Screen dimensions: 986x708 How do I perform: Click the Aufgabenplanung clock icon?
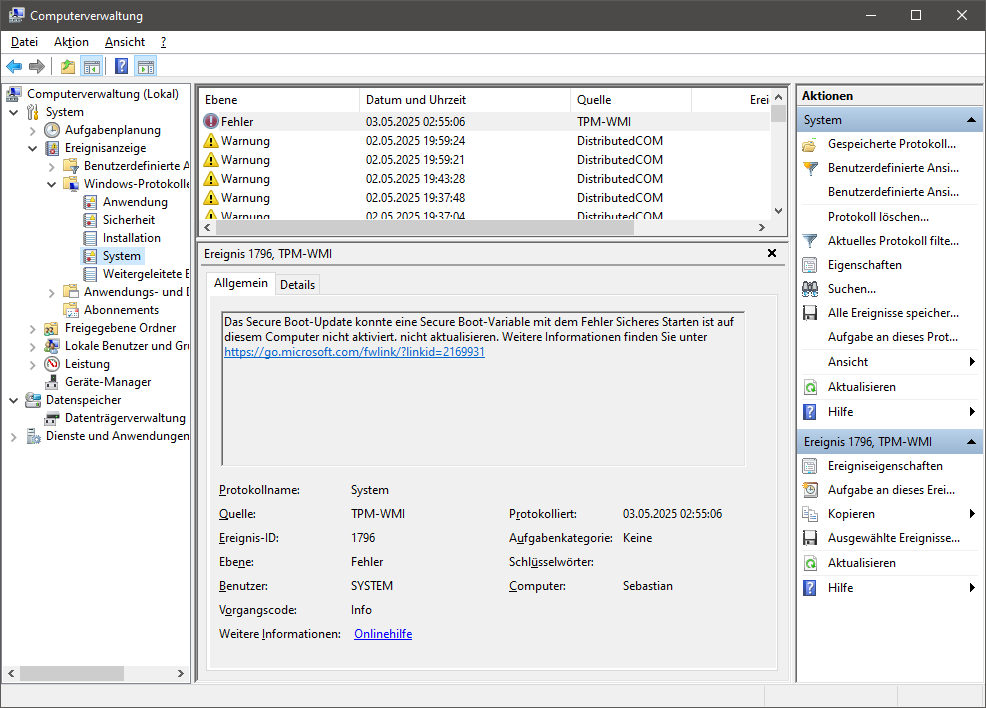click(52, 130)
